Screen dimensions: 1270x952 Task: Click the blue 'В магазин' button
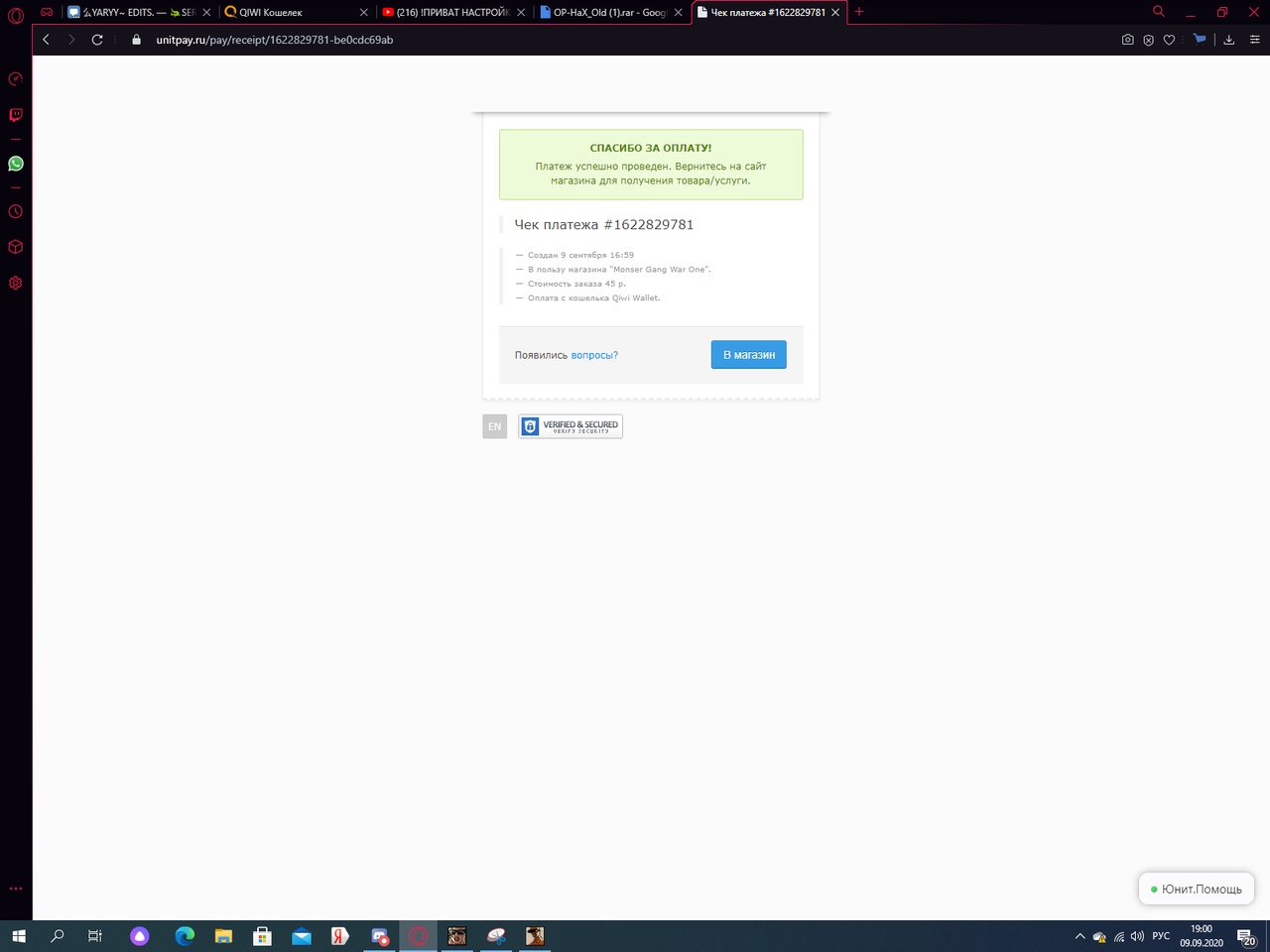click(748, 355)
